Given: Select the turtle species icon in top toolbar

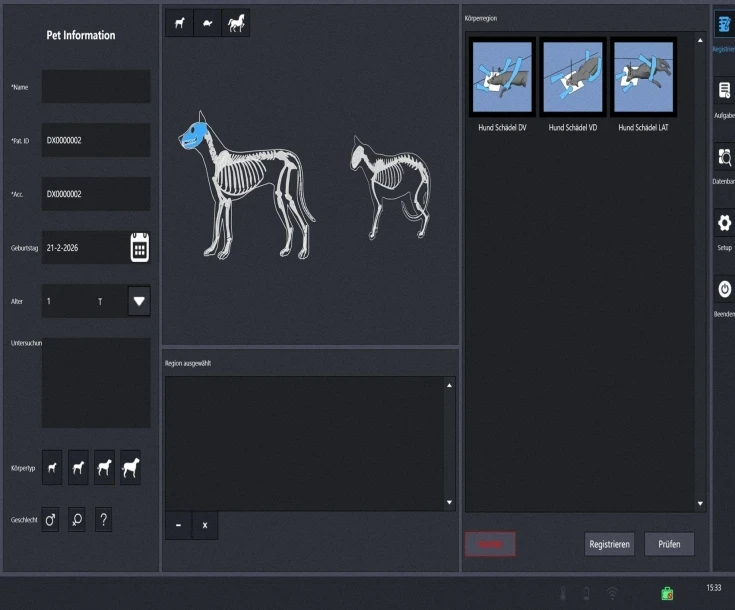Looking at the screenshot, I should pos(207,23).
